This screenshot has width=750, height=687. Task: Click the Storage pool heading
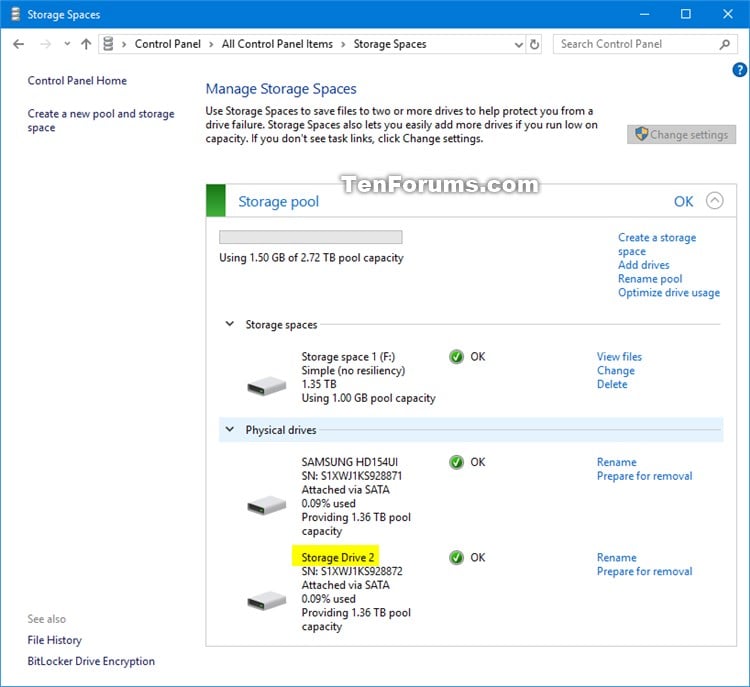point(278,201)
